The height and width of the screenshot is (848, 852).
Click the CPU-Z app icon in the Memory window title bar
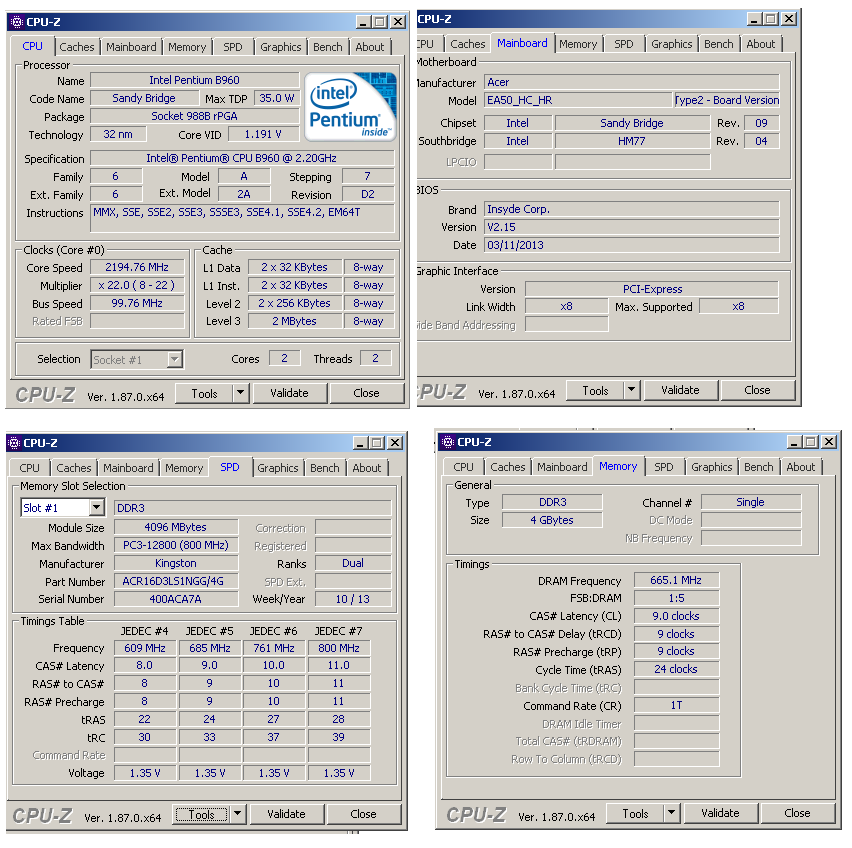(448, 442)
